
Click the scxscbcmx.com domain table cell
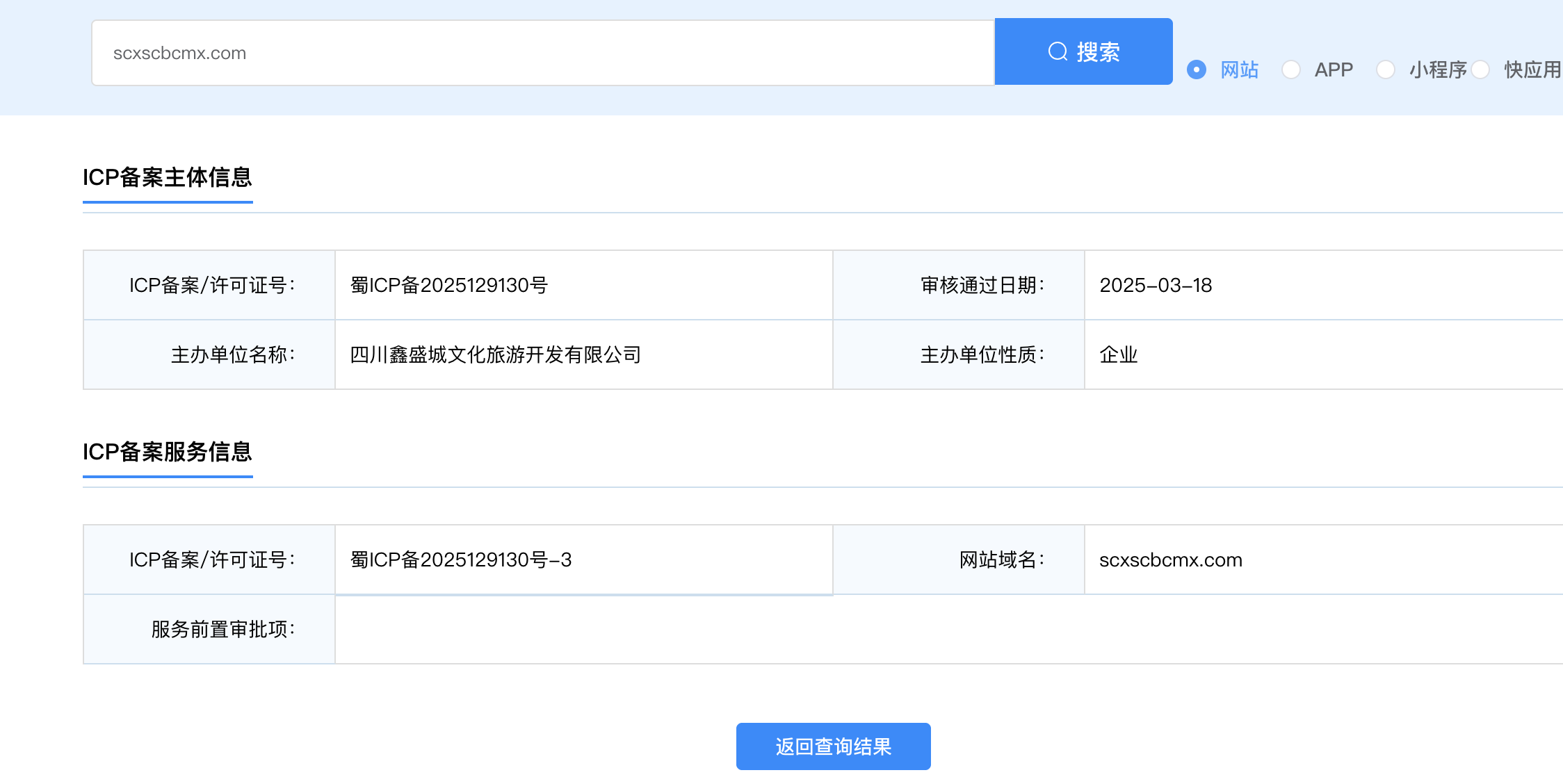pyautogui.click(x=1323, y=560)
